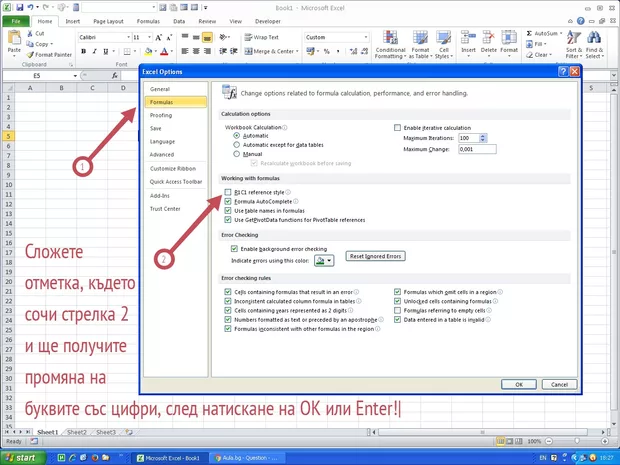Click the Cut scissors icon

[x=30, y=34]
